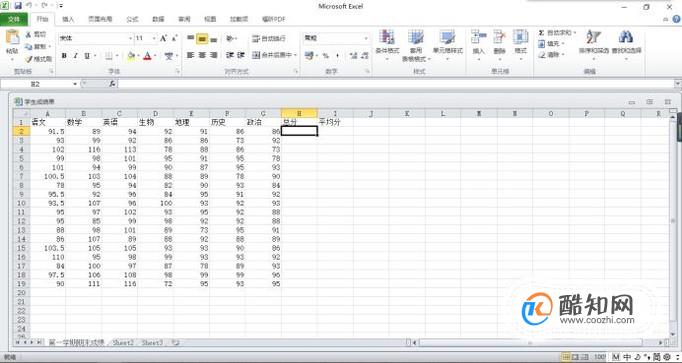682x363 pixels.
Task: Switch to the 插入 ribbon tab
Action: click(68, 19)
